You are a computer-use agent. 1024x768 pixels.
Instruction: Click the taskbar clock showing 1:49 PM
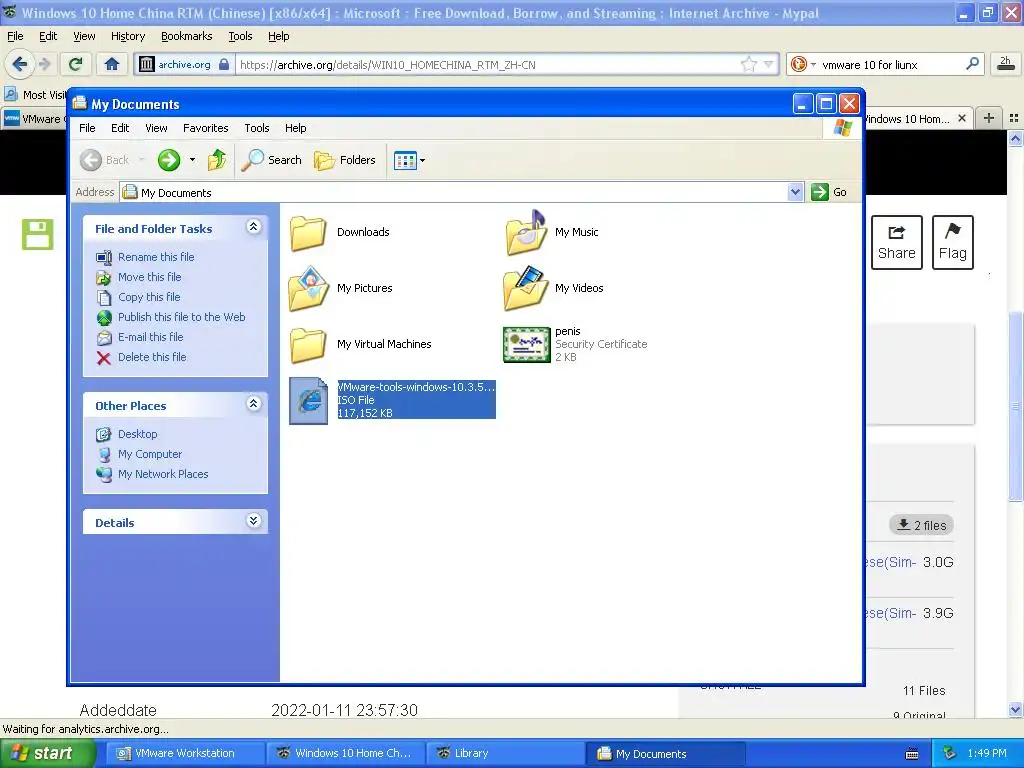[x=987, y=753]
